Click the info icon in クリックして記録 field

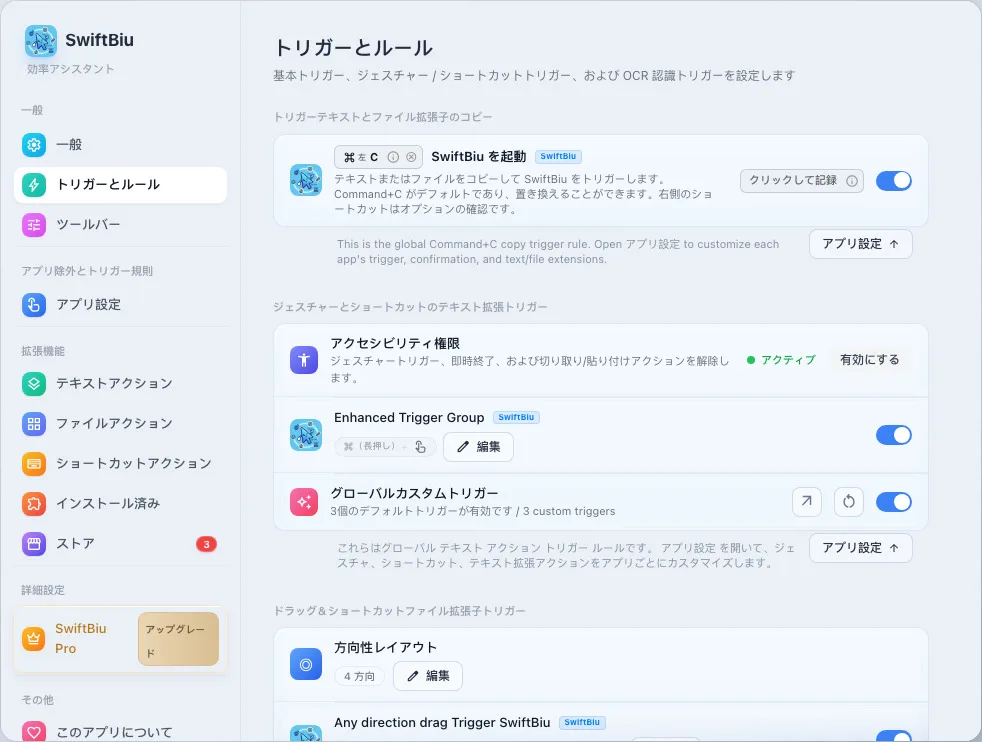point(852,181)
